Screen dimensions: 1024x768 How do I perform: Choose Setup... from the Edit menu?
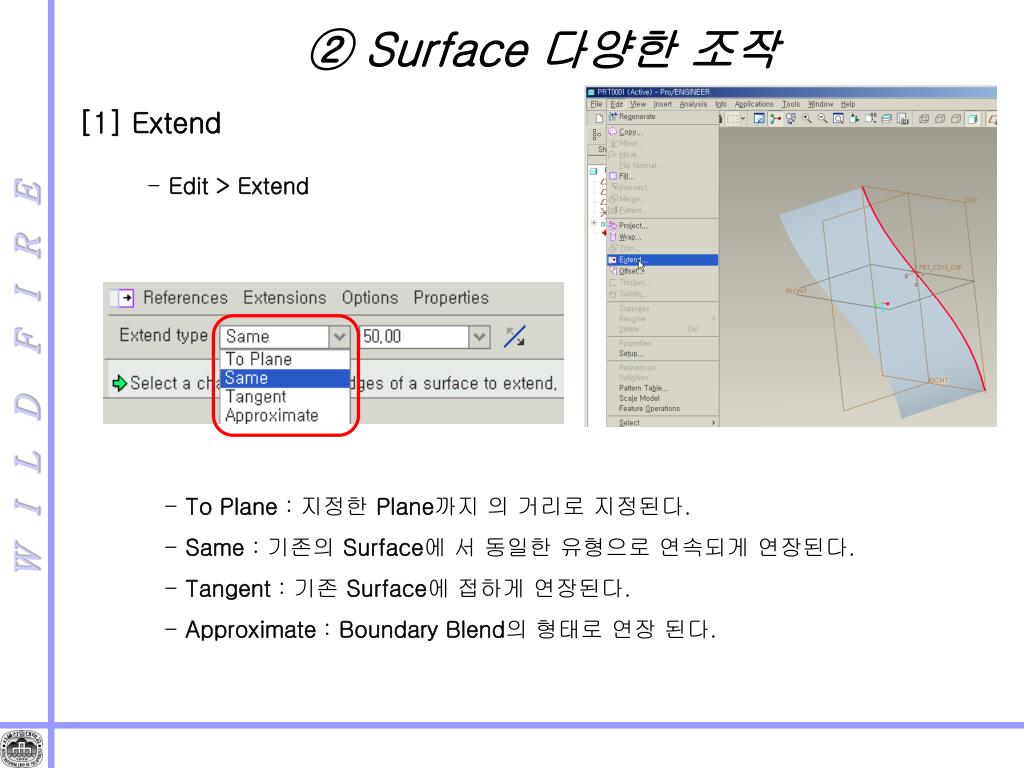pos(663,353)
